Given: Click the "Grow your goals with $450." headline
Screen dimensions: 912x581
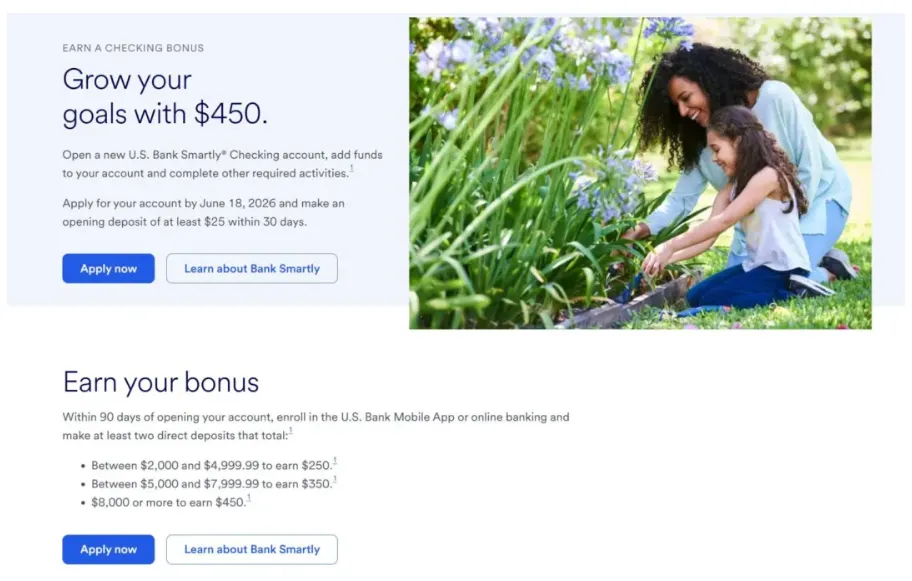Looking at the screenshot, I should pos(165,96).
